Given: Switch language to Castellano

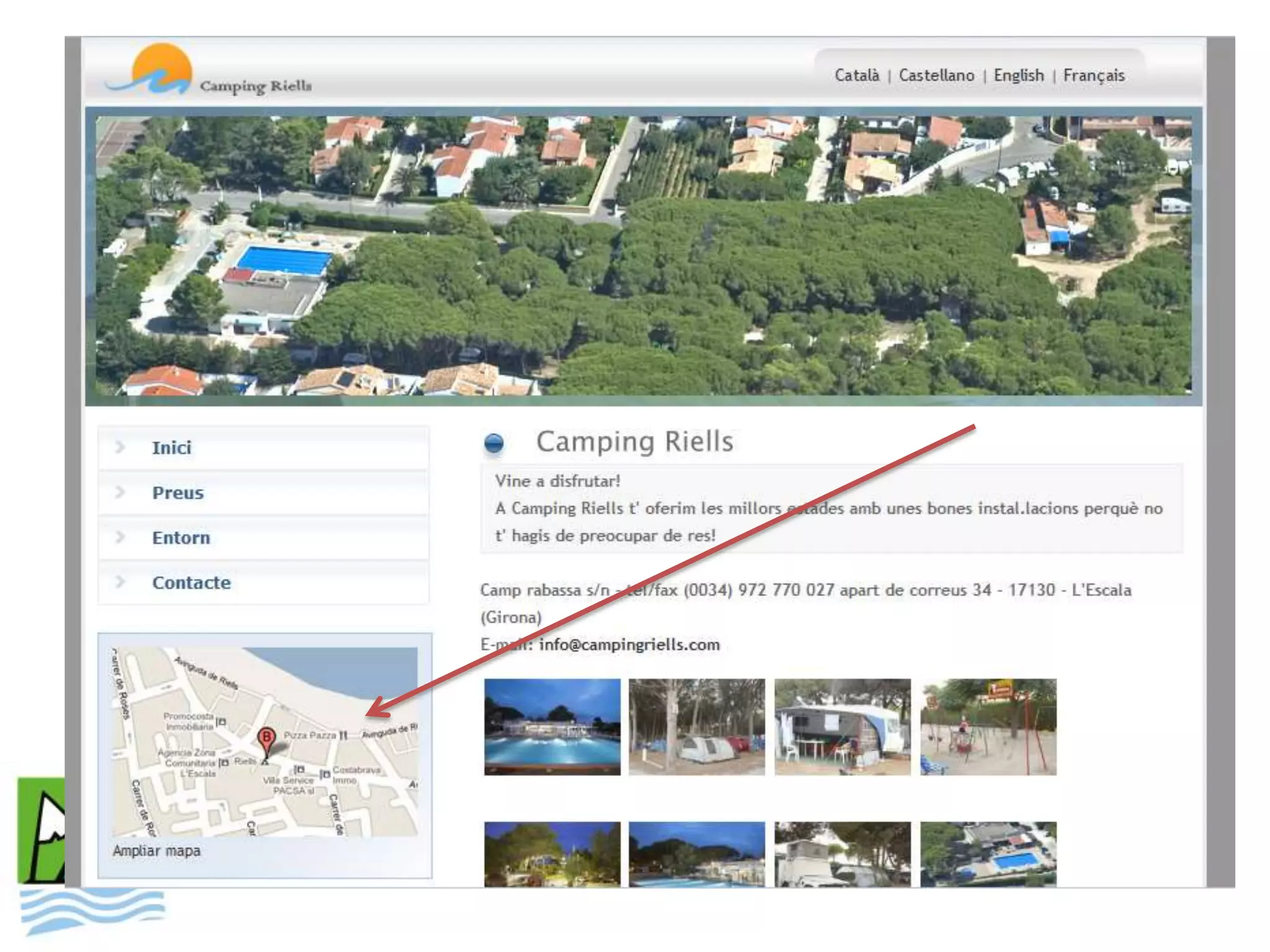Looking at the screenshot, I should [x=936, y=76].
